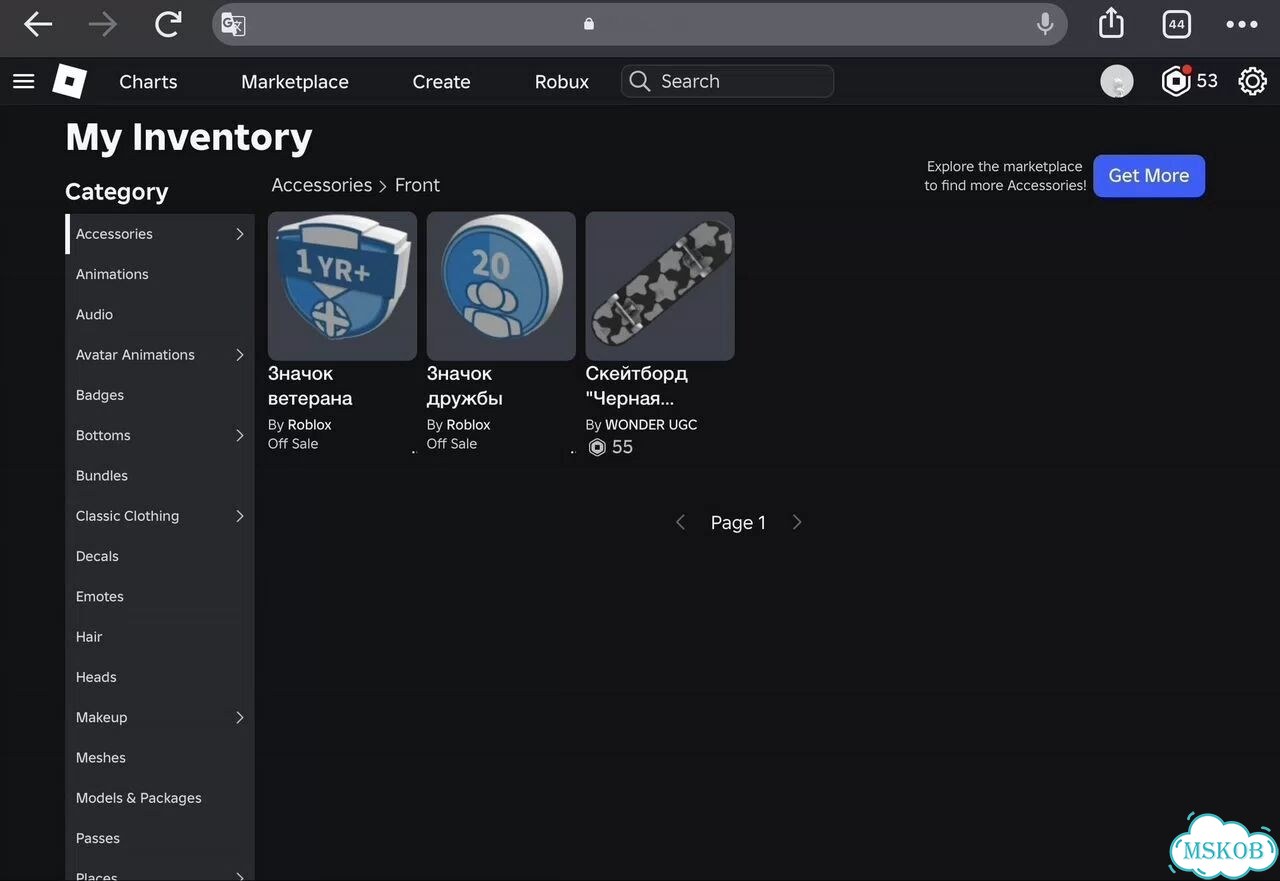This screenshot has height=881, width=1280.
Task: Open Roblox creator link under Значок ветерана
Action: [x=310, y=425]
